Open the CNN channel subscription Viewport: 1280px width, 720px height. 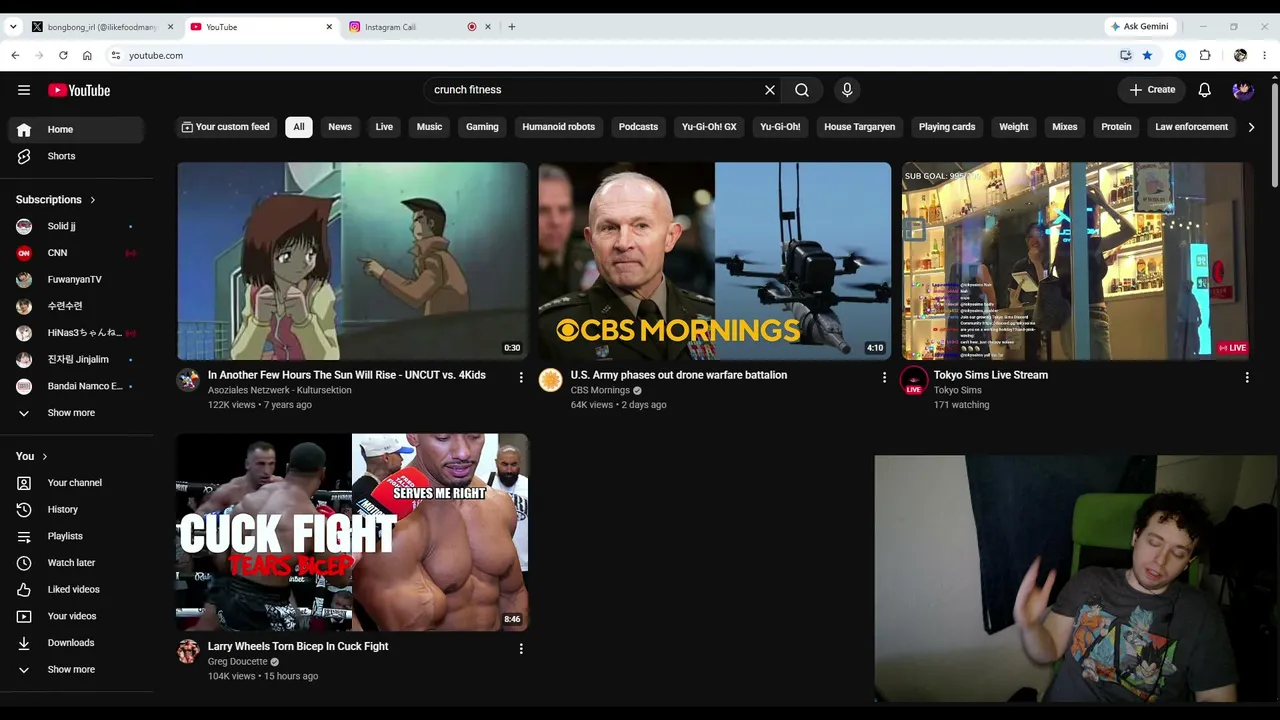tap(76, 253)
